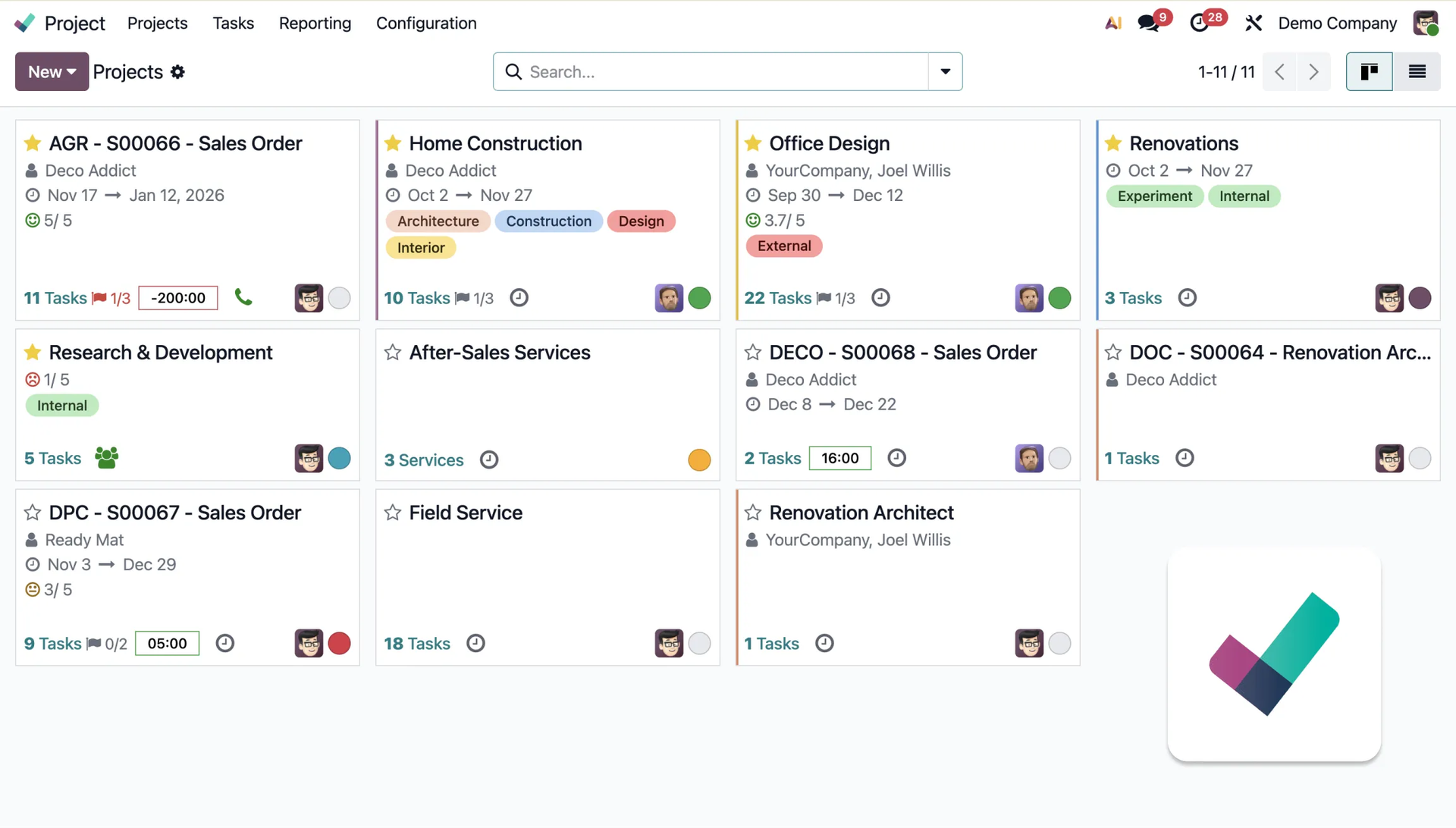Mark Field Service as favorite
Image resolution: width=1456 pixels, height=828 pixels.
pyautogui.click(x=392, y=513)
